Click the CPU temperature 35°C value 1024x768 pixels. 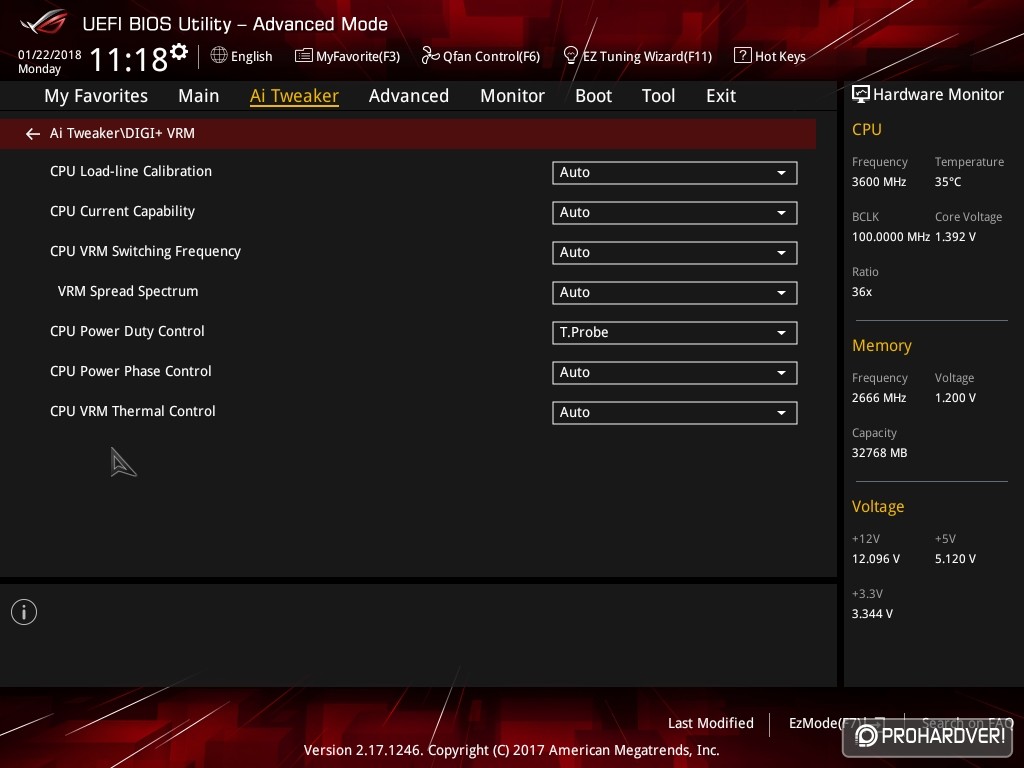(x=948, y=182)
